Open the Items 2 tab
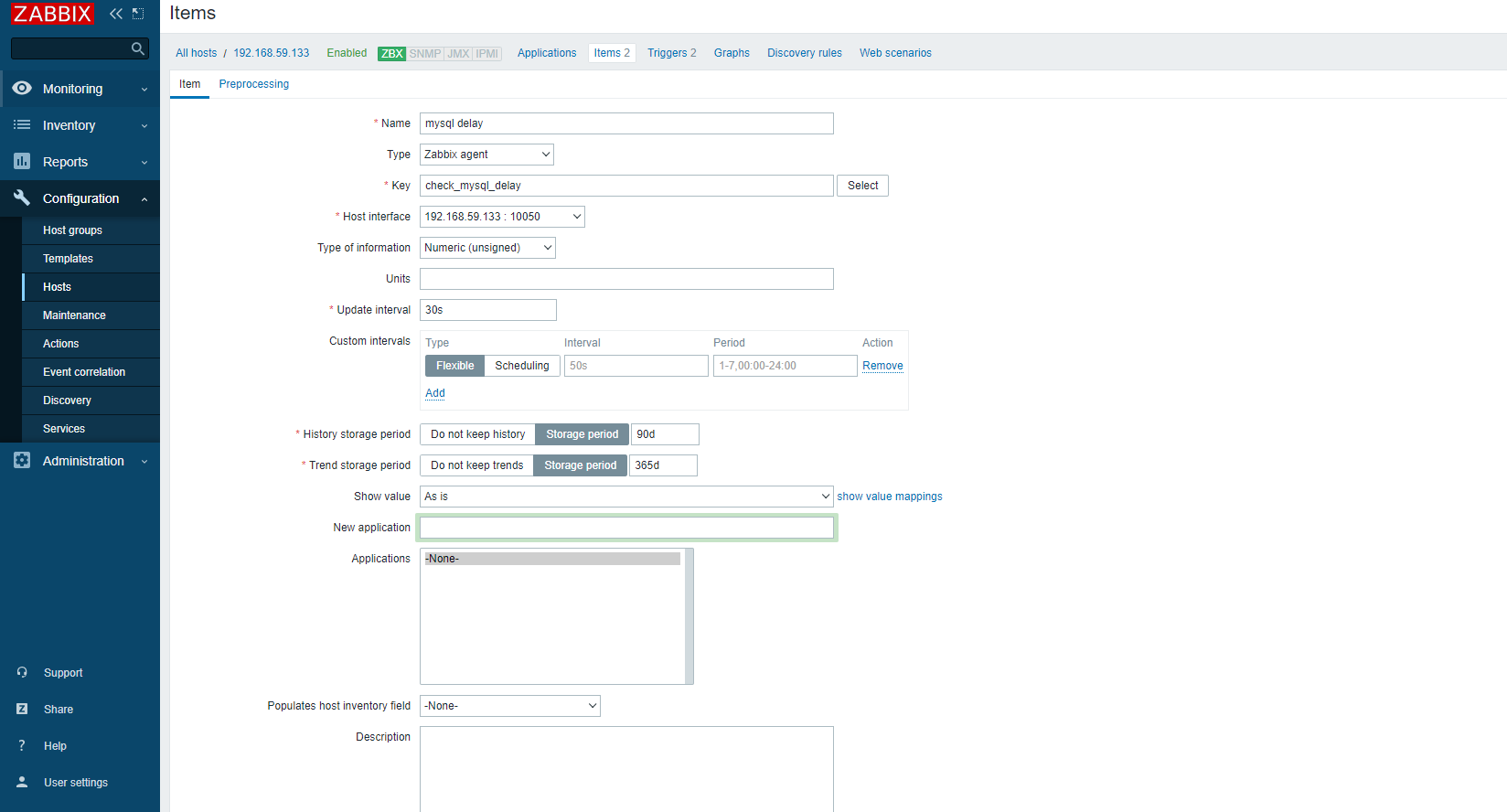Screen dimensions: 1507x812 [x=612, y=53]
